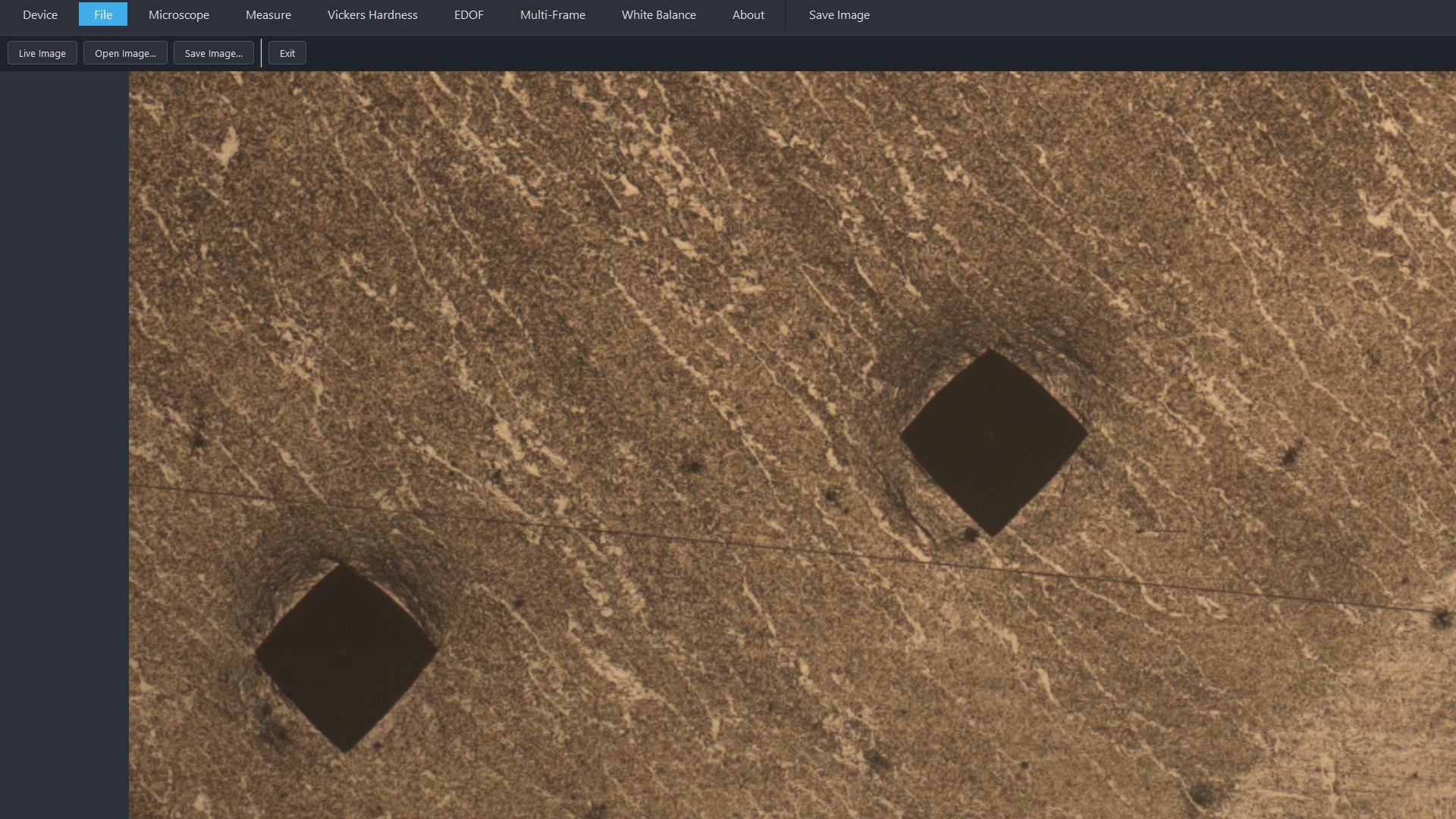Open White Balance settings tab
Image resolution: width=1456 pixels, height=819 pixels.
click(x=659, y=14)
